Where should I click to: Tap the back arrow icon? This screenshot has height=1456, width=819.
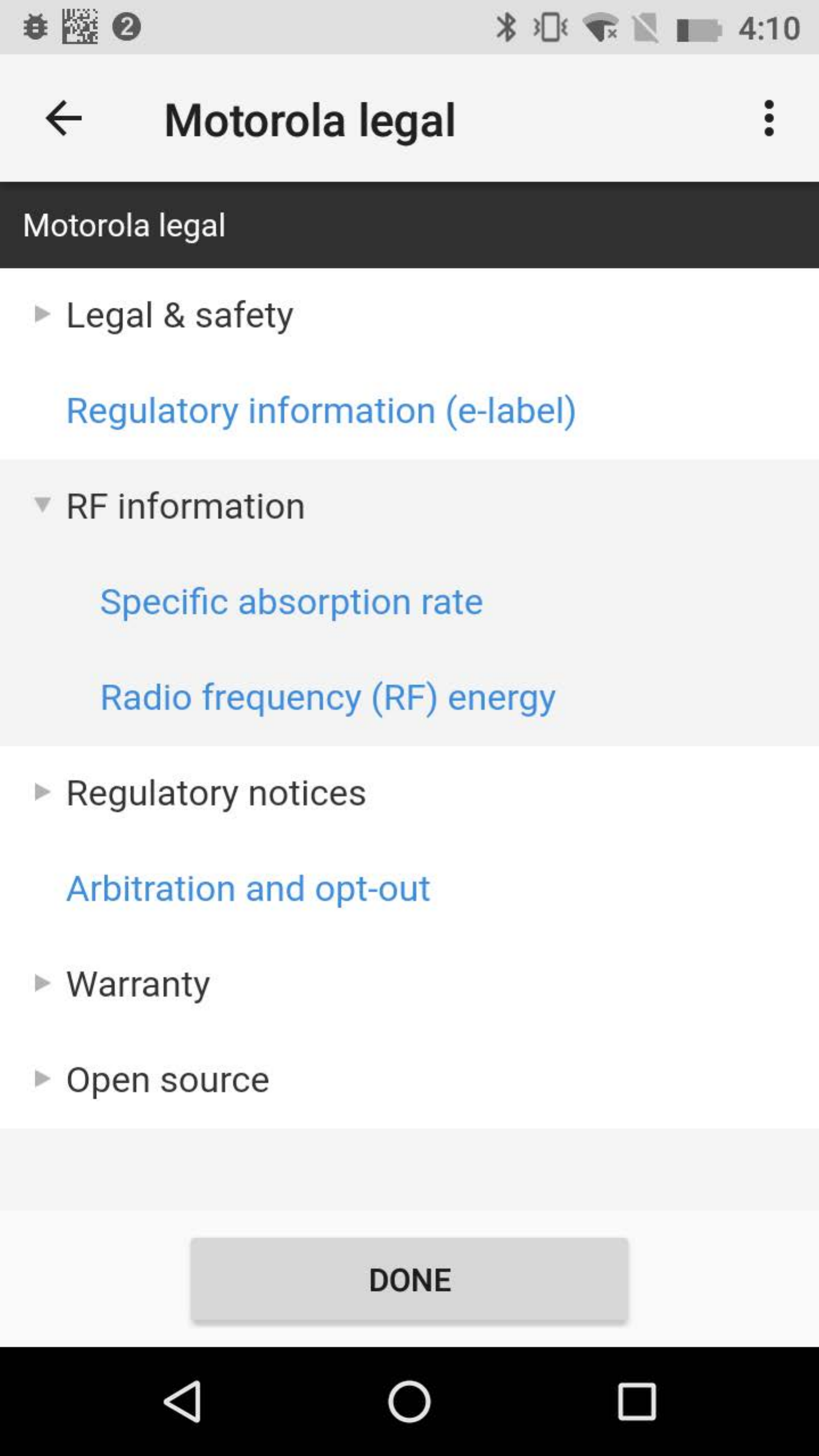64,118
